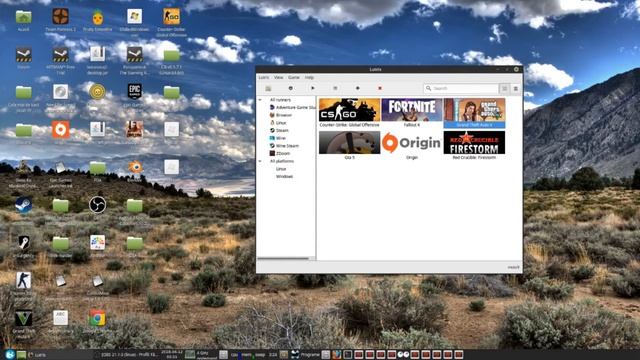Collapse the All platforms tree section
Screen dimensions: 640x360
tap(260, 161)
